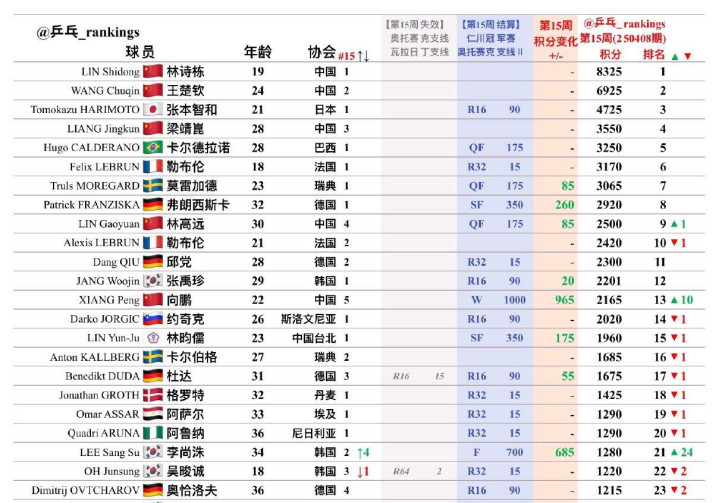Image resolution: width=719 pixels, height=503 pixels.
Task: Click the name WANG Chuqin
Action: point(105,91)
